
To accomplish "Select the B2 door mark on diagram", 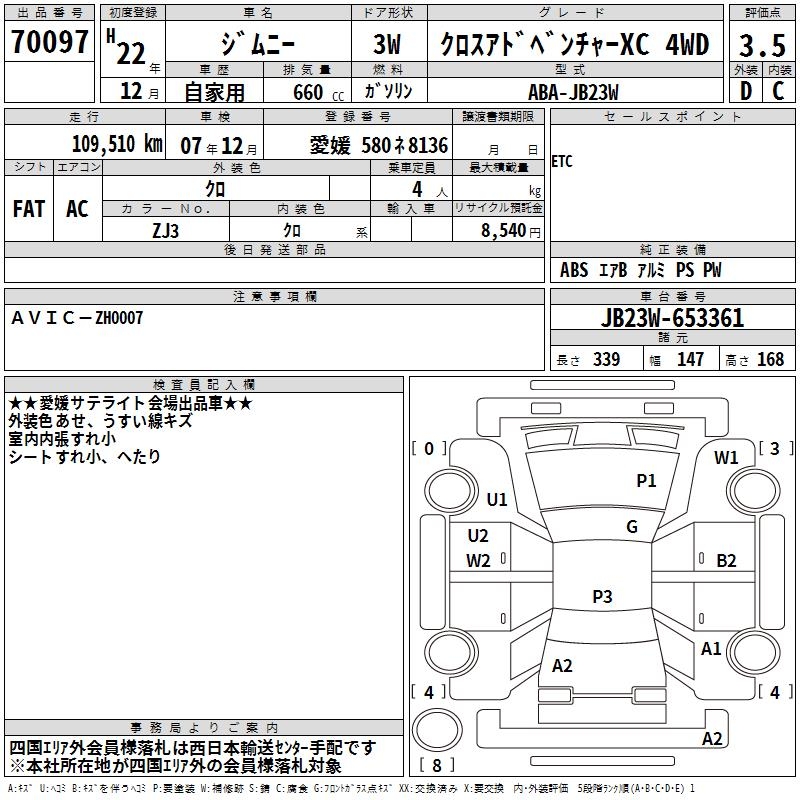I will click(726, 561).
